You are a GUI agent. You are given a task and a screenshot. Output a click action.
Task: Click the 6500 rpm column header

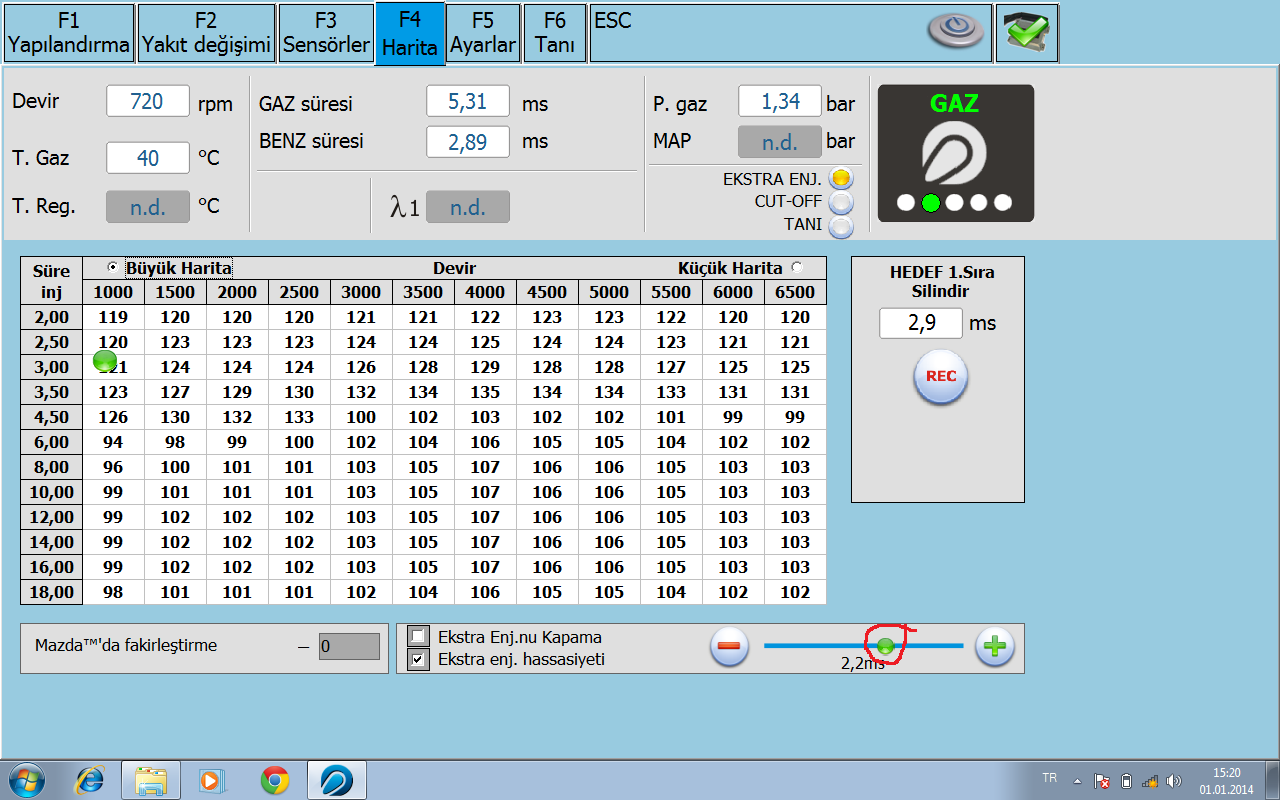[795, 292]
